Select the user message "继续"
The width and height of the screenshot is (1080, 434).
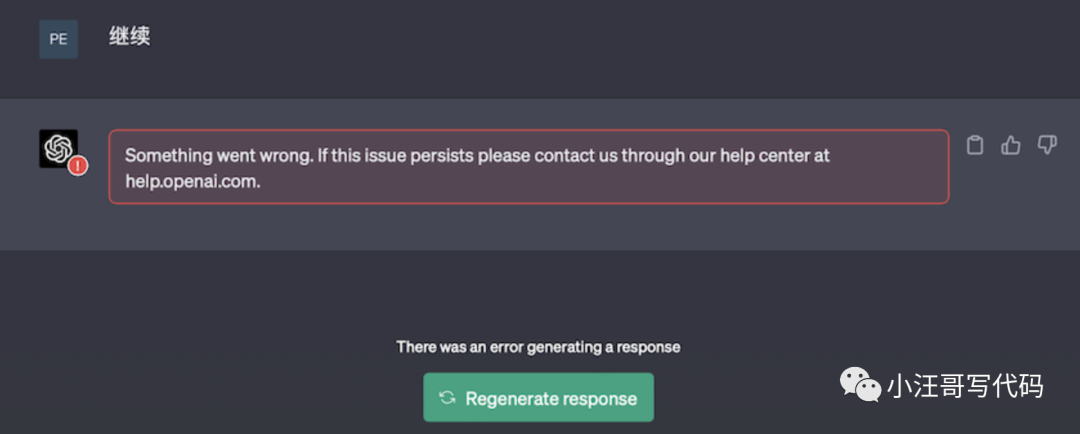(x=130, y=38)
